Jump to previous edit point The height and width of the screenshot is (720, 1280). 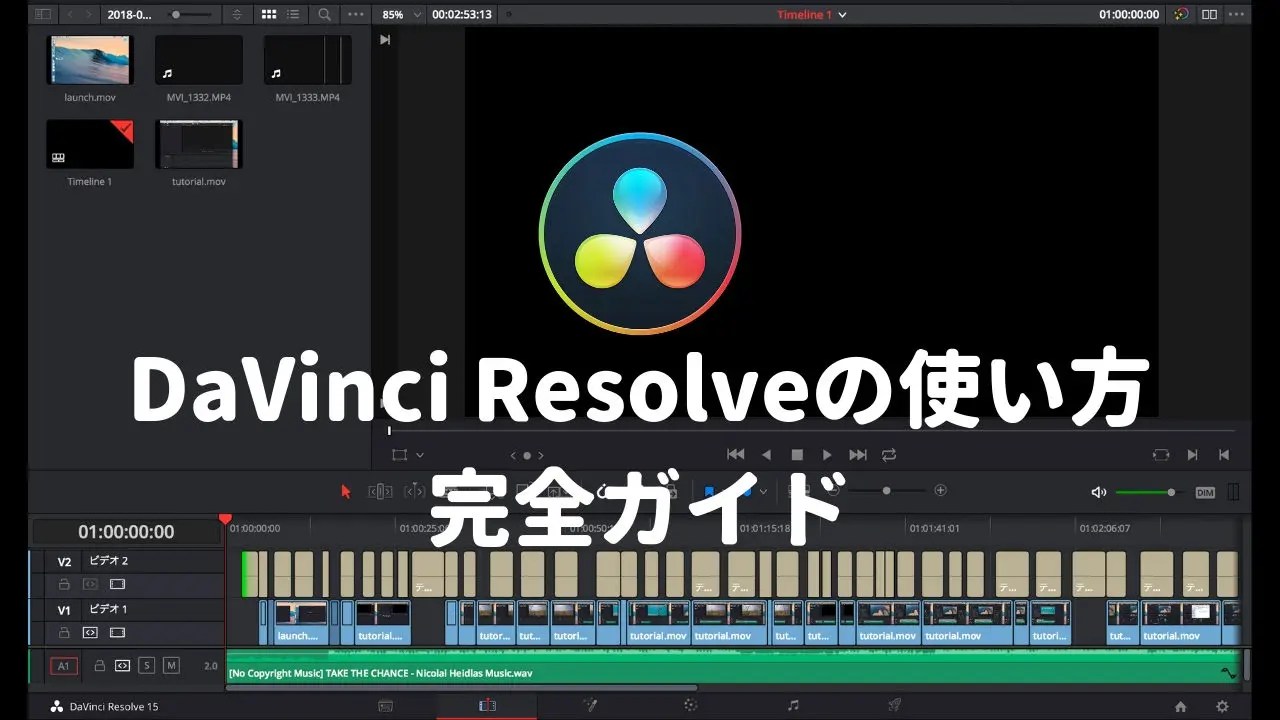click(1223, 454)
